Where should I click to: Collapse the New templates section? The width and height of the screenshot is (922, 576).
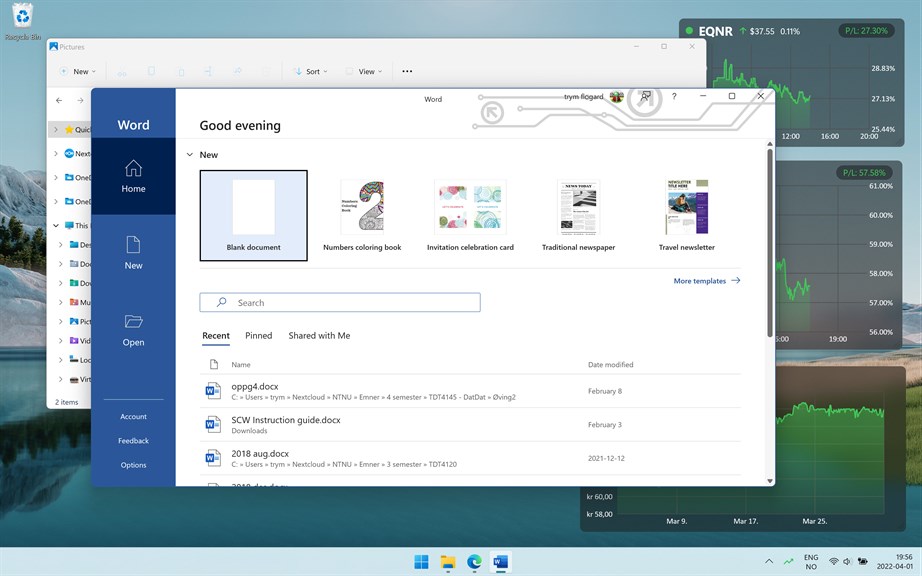[190, 155]
